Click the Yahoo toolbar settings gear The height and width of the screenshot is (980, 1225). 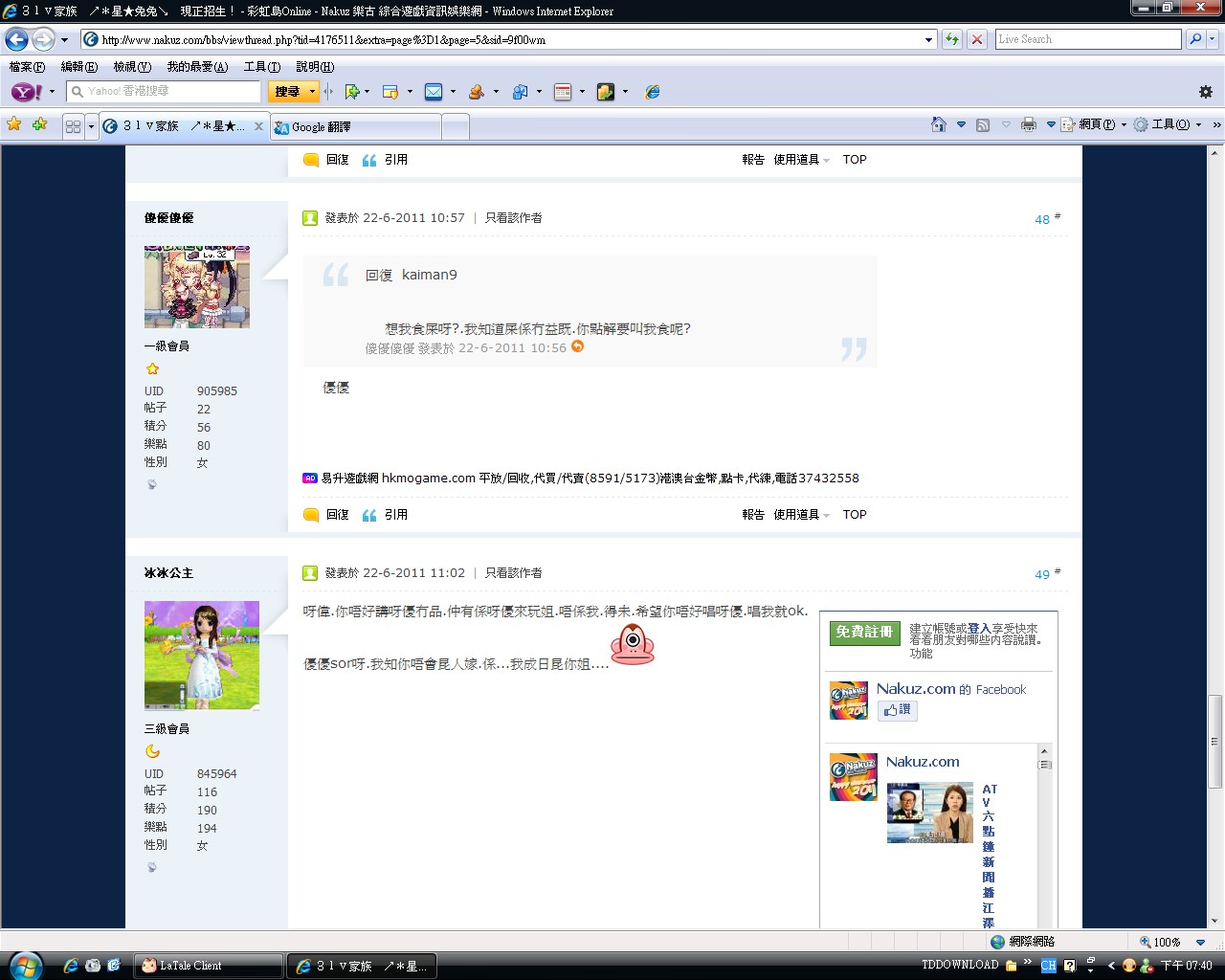(x=1205, y=92)
